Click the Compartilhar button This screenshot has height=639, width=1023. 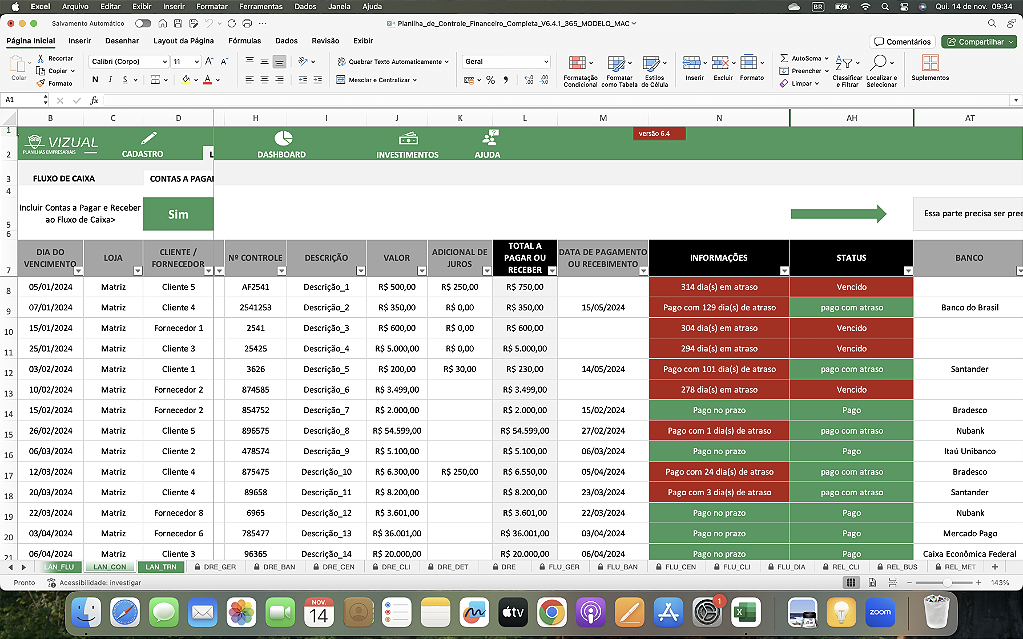[x=979, y=42]
